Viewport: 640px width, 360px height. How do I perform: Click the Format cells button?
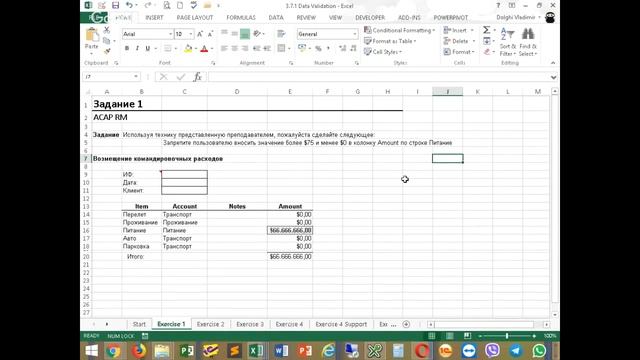[459, 52]
